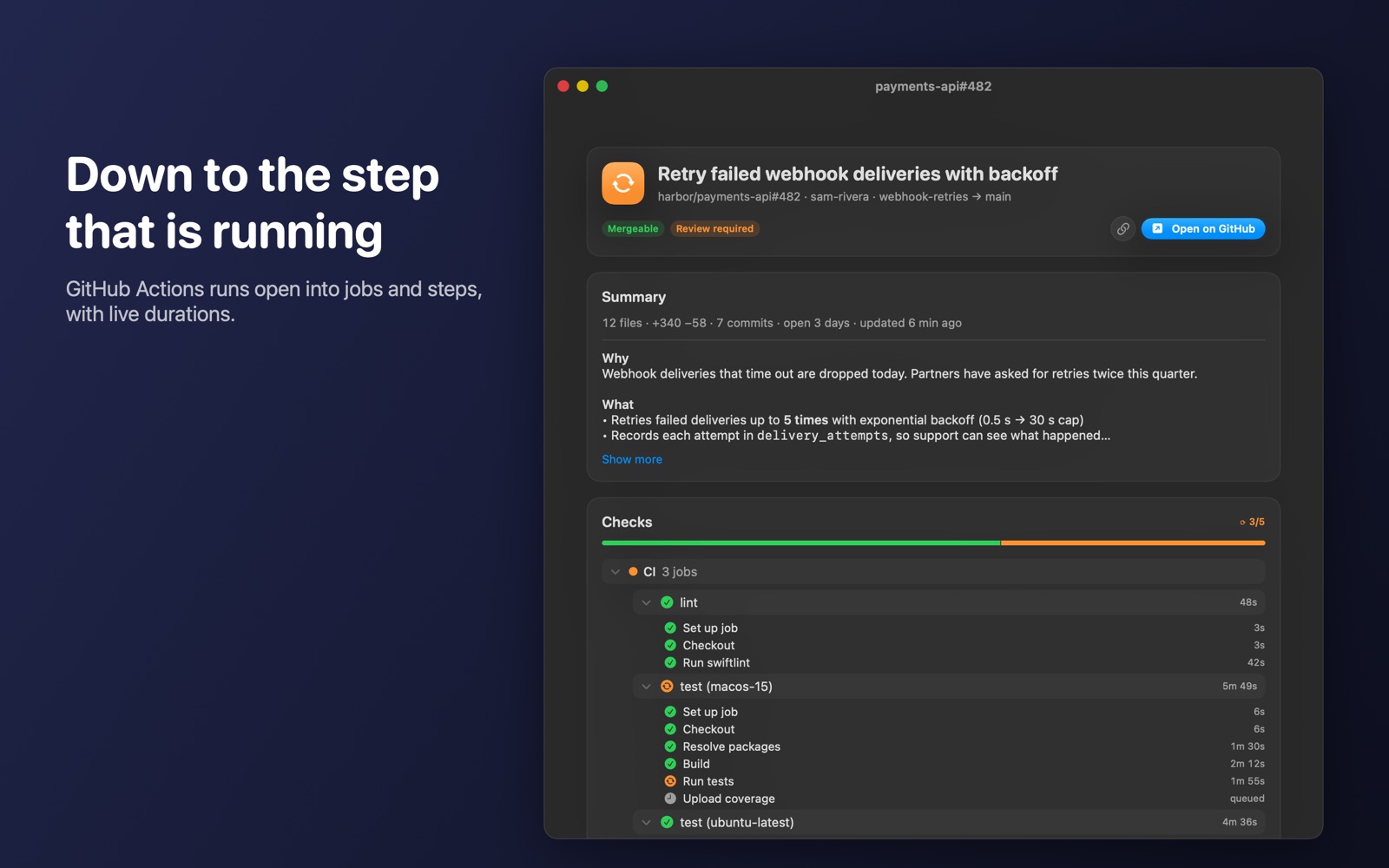
Task: Click the Run tests in-progress icon
Action: [x=670, y=781]
